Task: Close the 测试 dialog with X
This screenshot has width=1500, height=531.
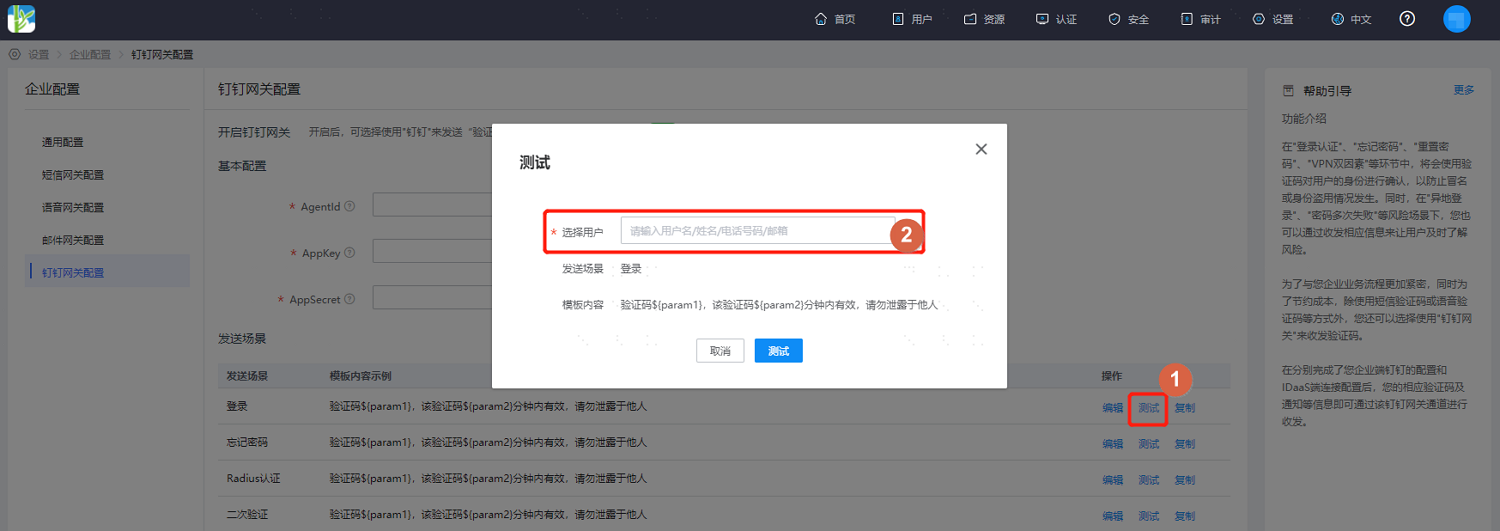Action: (981, 149)
